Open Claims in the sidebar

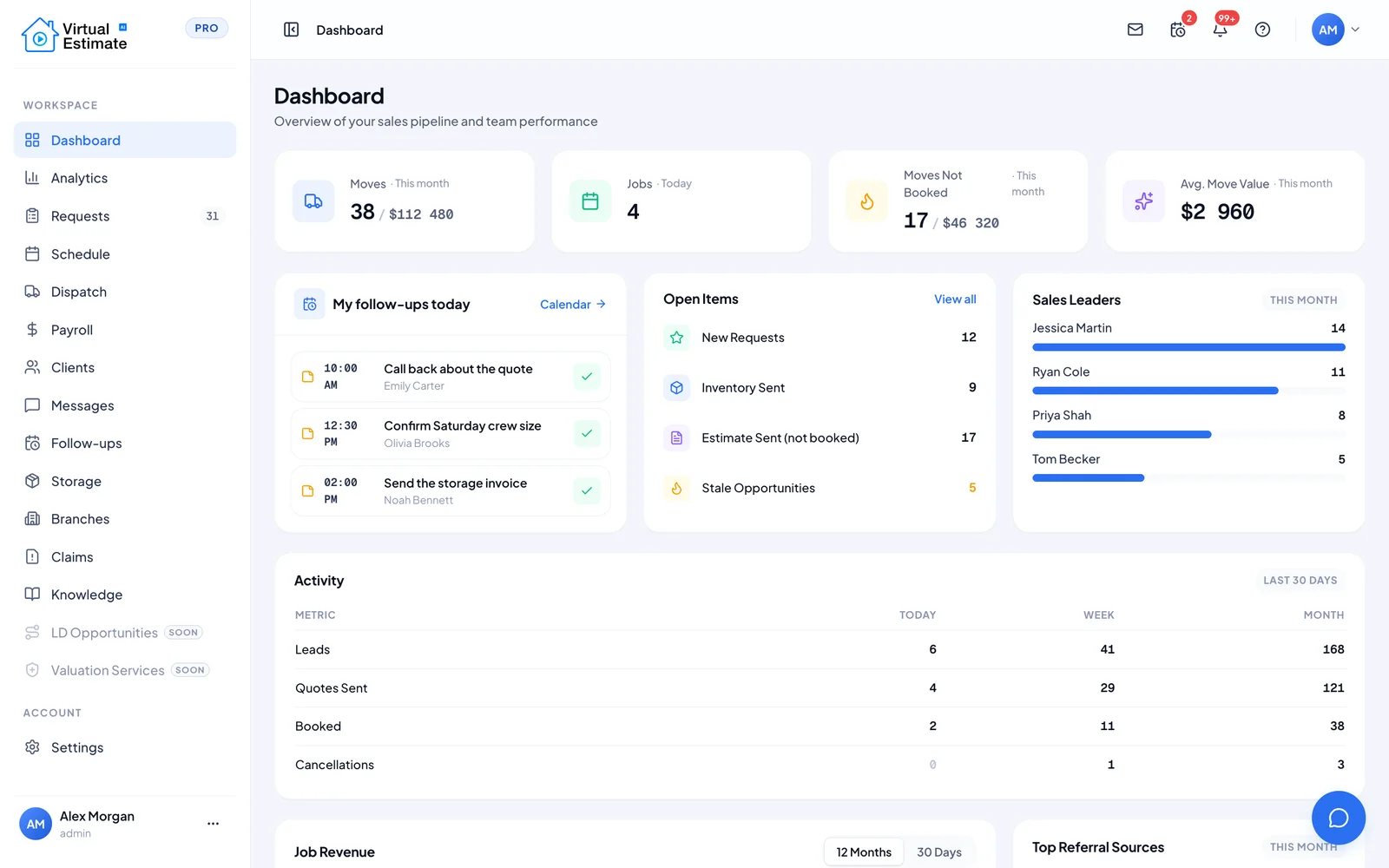[x=125, y=557]
